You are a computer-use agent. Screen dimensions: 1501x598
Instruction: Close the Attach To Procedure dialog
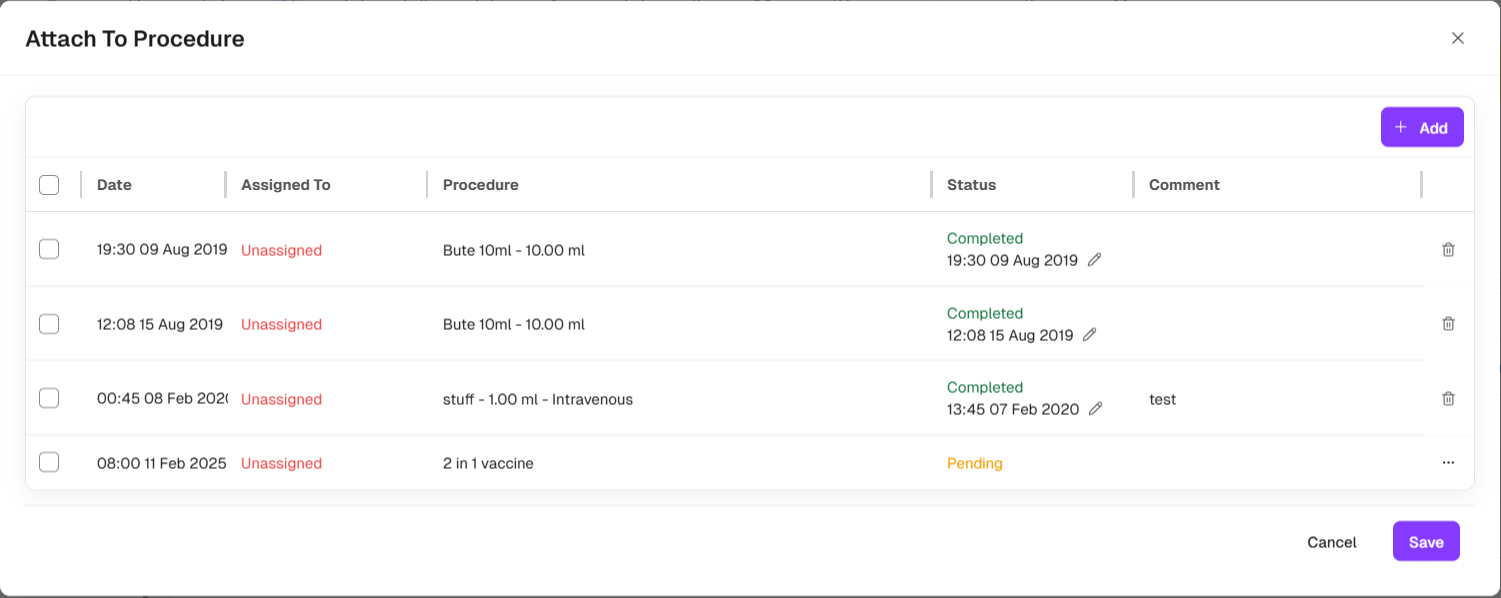point(1457,39)
